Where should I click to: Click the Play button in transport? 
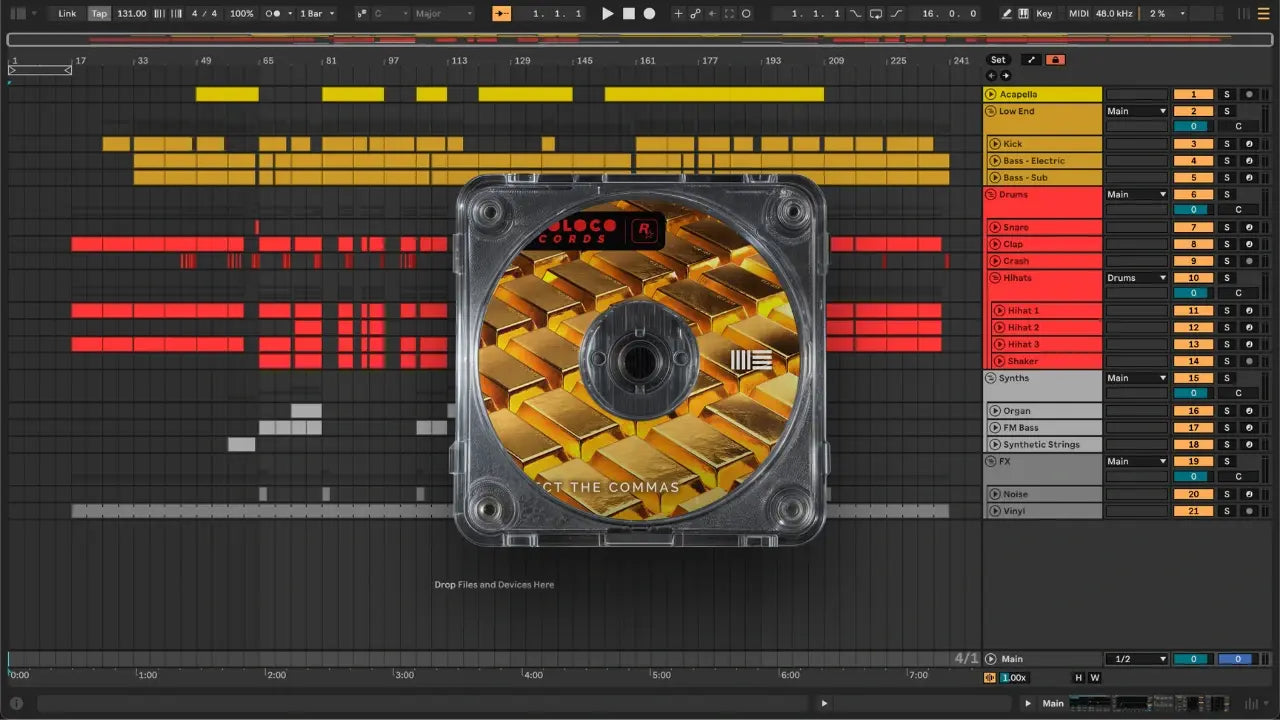[x=607, y=14]
